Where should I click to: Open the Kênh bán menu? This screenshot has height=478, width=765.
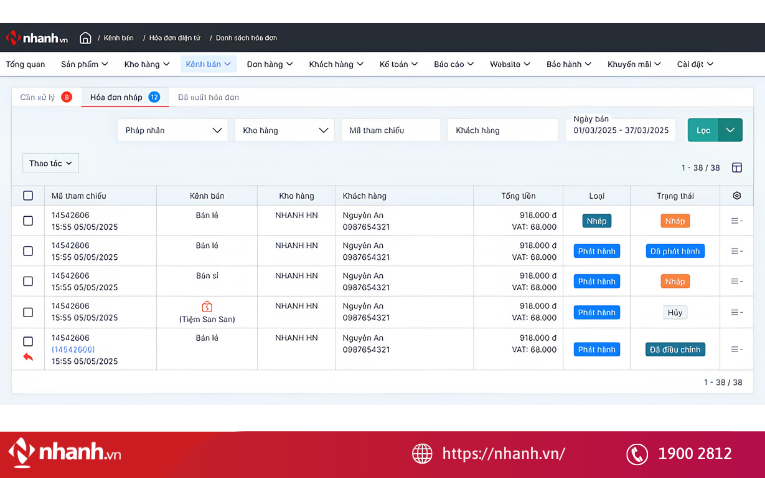coord(208,64)
